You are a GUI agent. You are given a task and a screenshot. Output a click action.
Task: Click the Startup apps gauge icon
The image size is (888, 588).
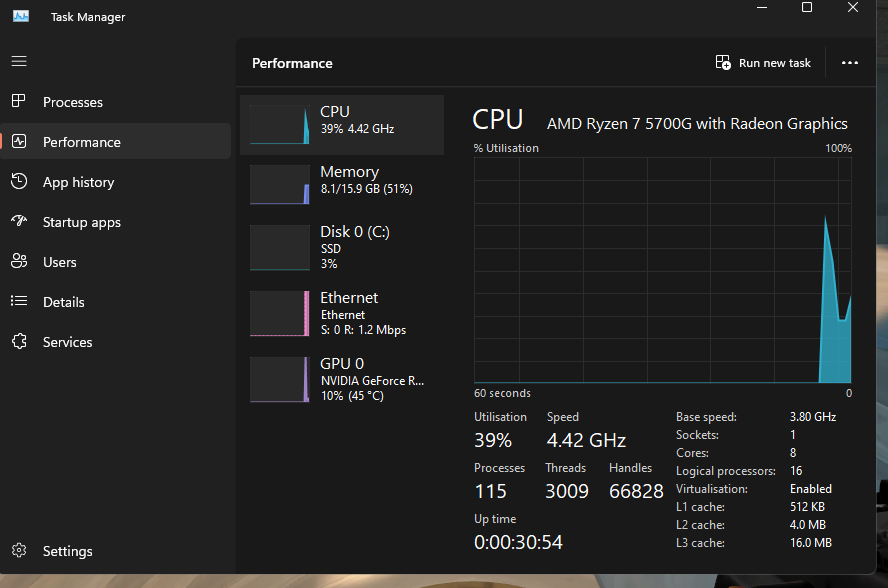coord(19,221)
